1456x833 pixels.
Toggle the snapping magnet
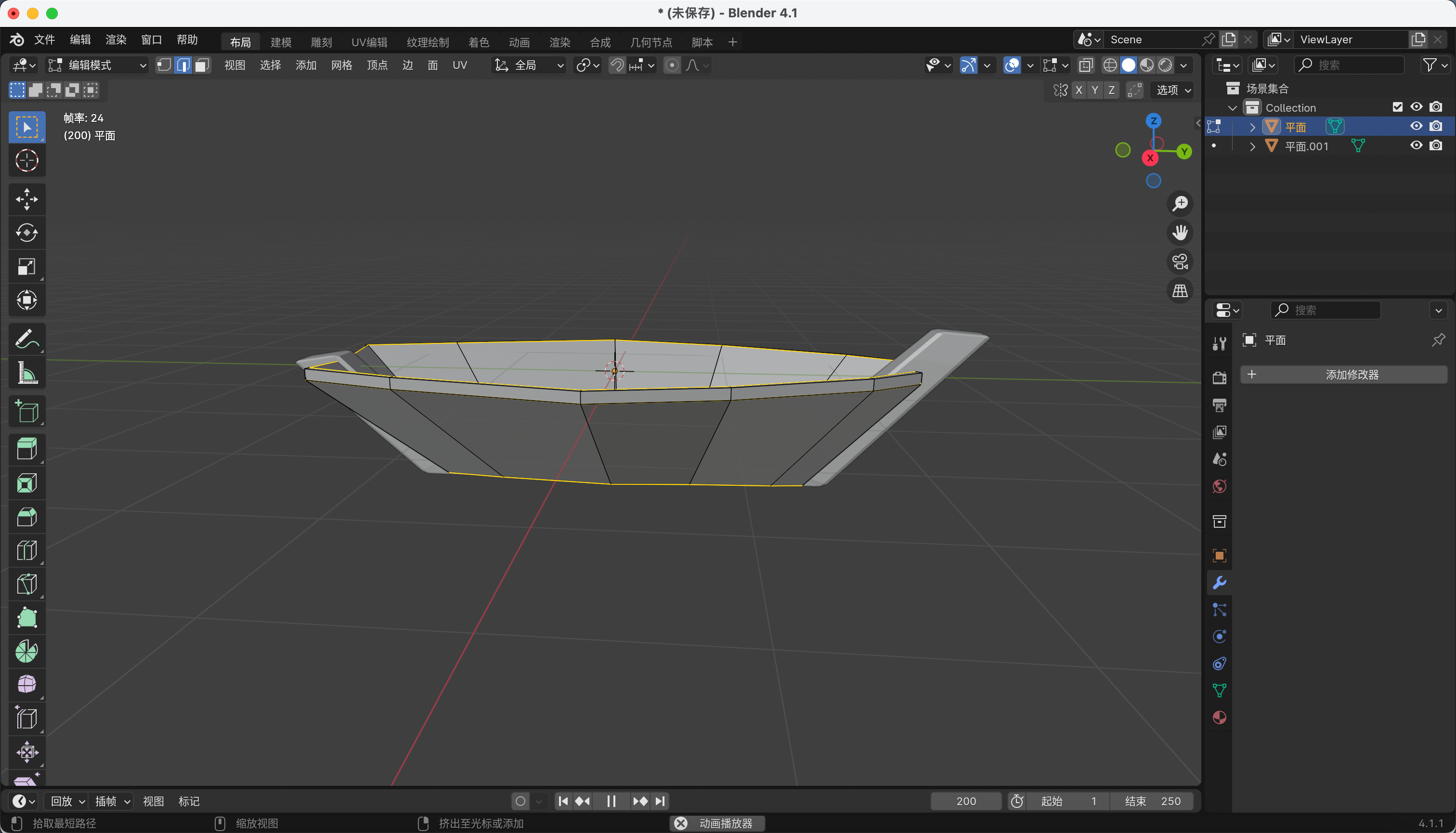coord(617,65)
